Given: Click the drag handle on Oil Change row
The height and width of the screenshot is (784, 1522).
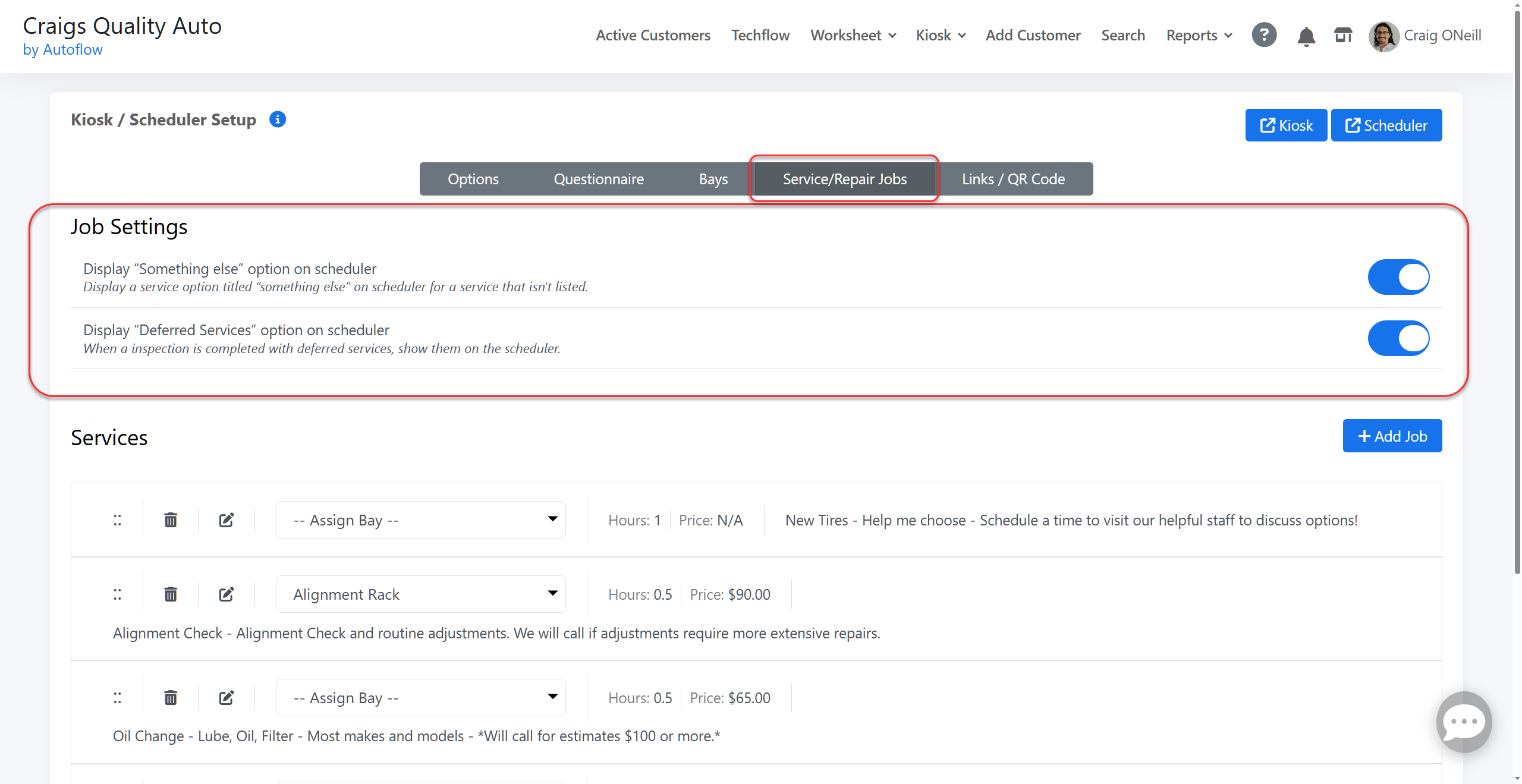Looking at the screenshot, I should (118, 698).
